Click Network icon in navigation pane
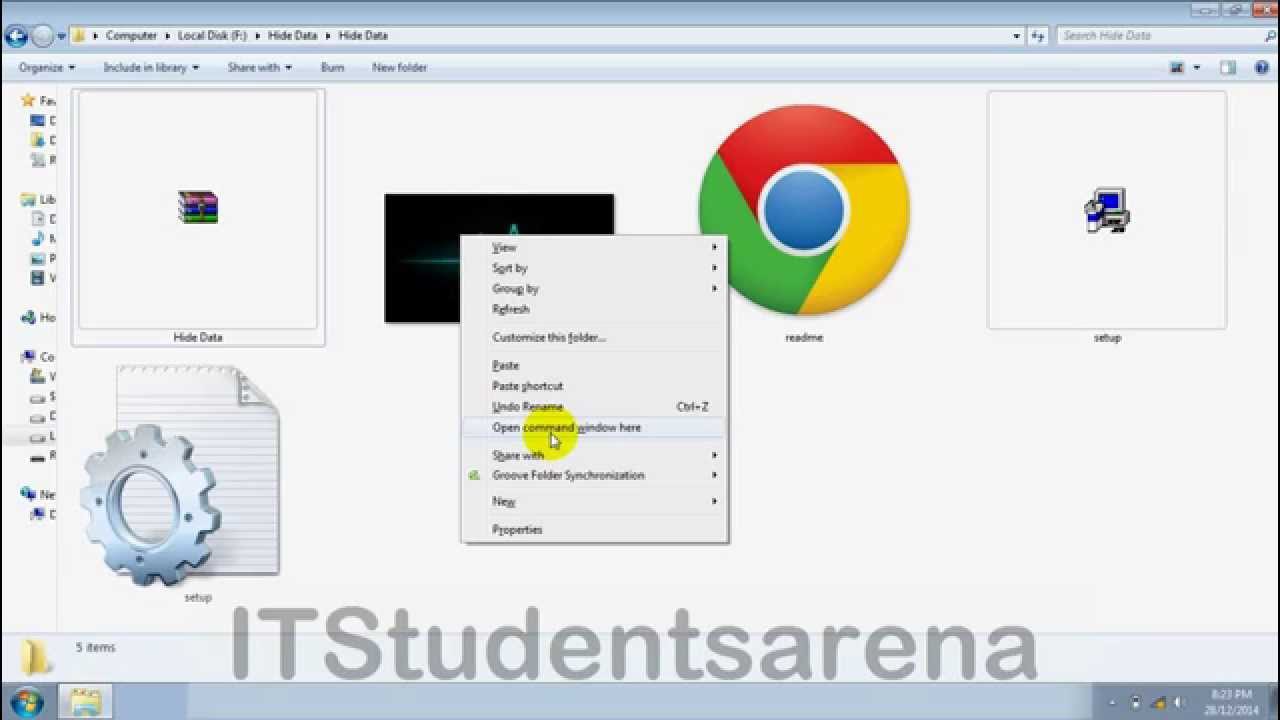 pos(28,495)
